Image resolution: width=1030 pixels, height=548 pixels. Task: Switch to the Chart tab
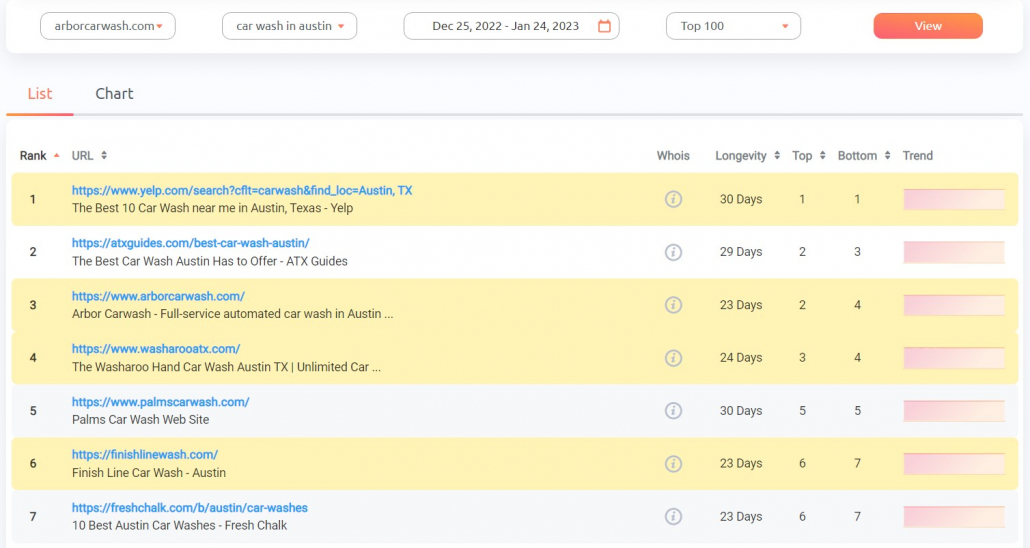pos(114,94)
